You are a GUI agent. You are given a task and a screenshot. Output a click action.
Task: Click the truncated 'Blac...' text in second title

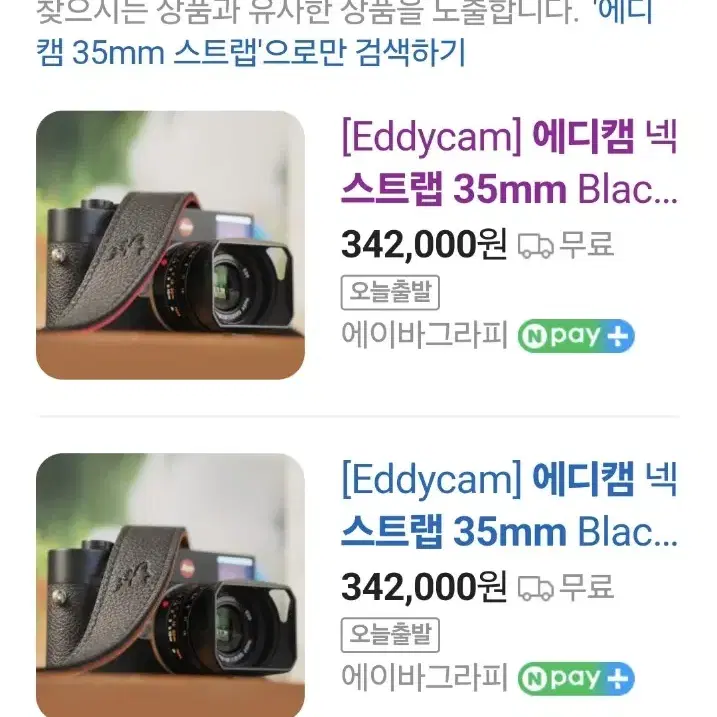pos(628,532)
